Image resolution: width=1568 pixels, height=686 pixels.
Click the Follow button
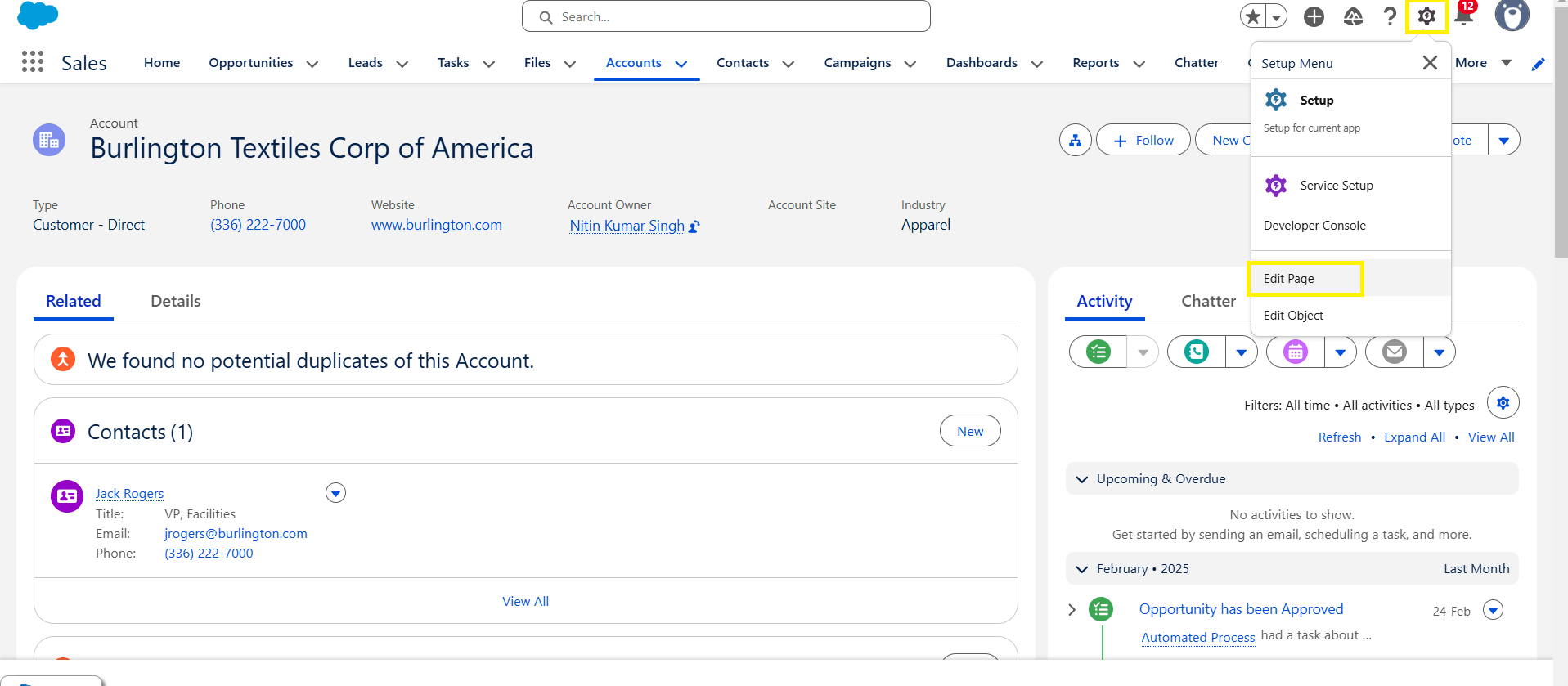(1143, 140)
